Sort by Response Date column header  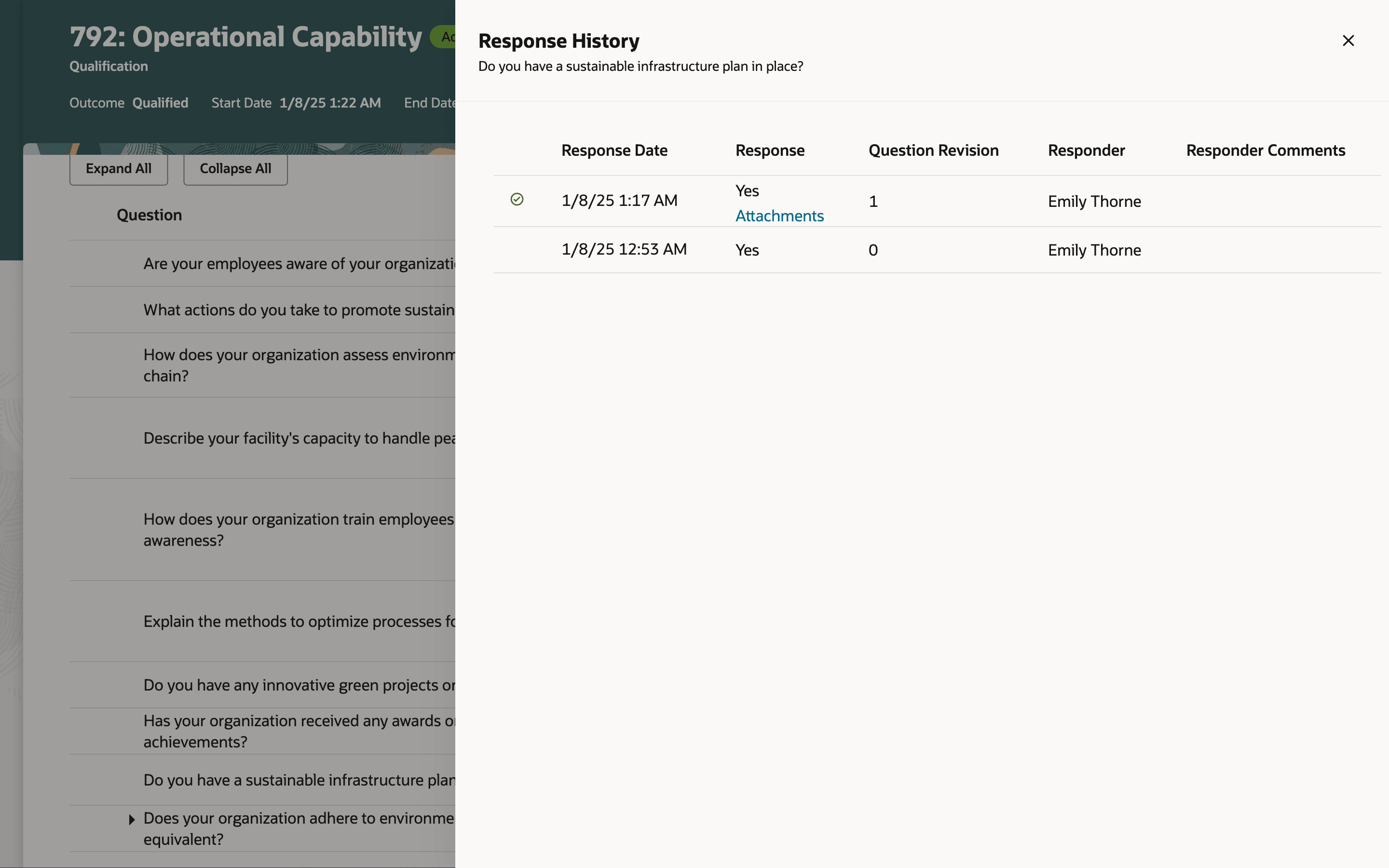[x=613, y=150]
